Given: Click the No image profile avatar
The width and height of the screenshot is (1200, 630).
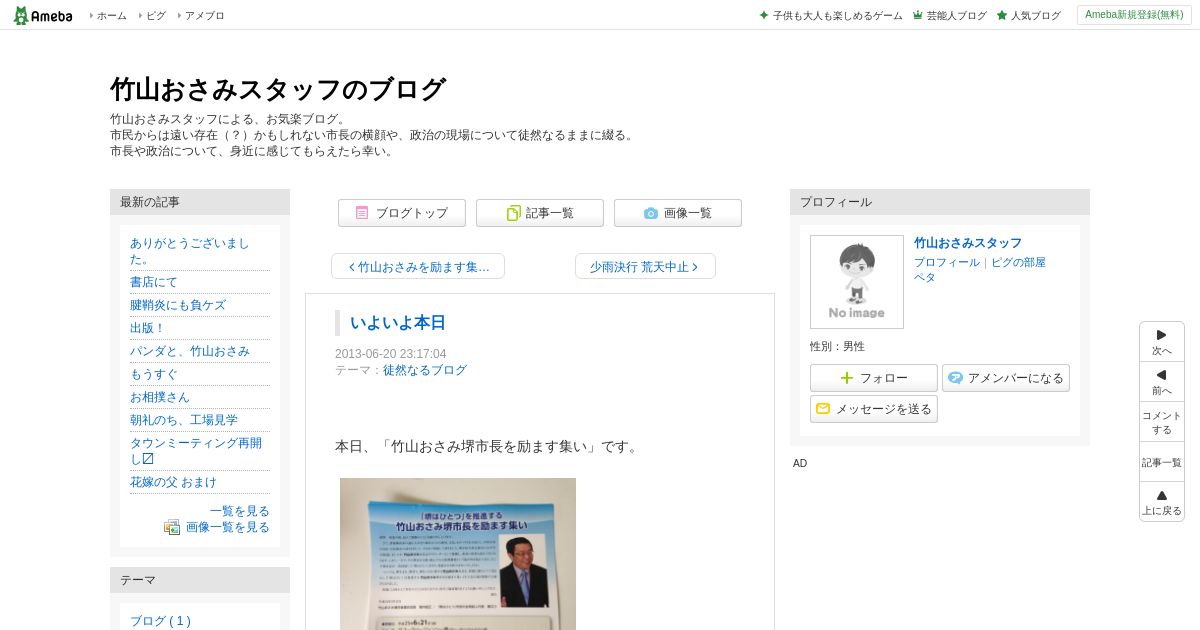Looking at the screenshot, I should click(857, 282).
